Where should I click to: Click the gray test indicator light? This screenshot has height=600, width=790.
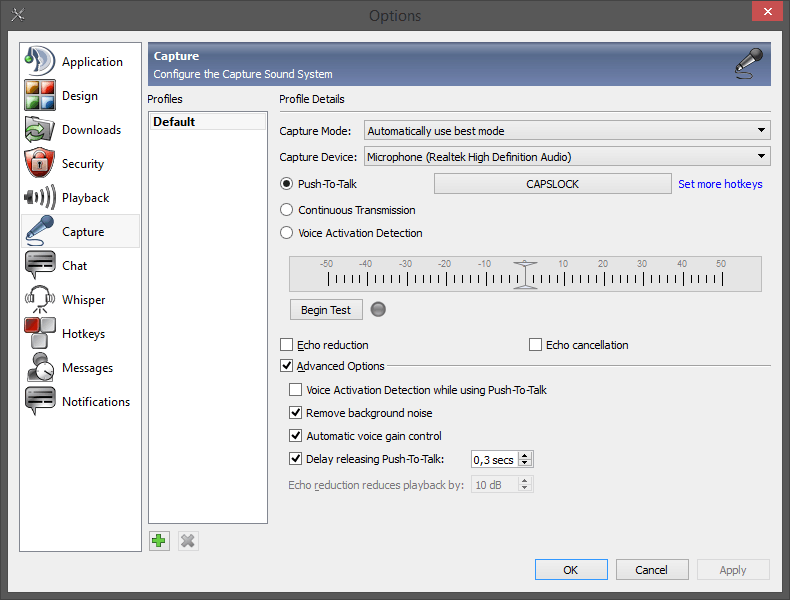pos(378,309)
